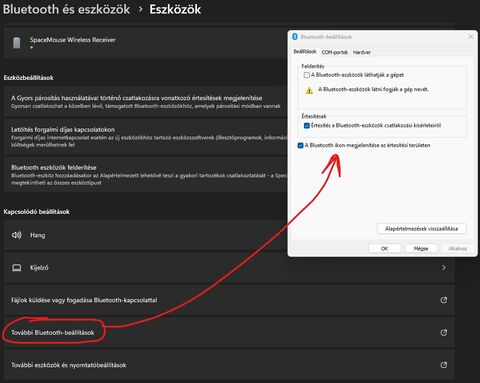Switch to the Beállítások tab
The image size is (480, 383).
pos(305,52)
